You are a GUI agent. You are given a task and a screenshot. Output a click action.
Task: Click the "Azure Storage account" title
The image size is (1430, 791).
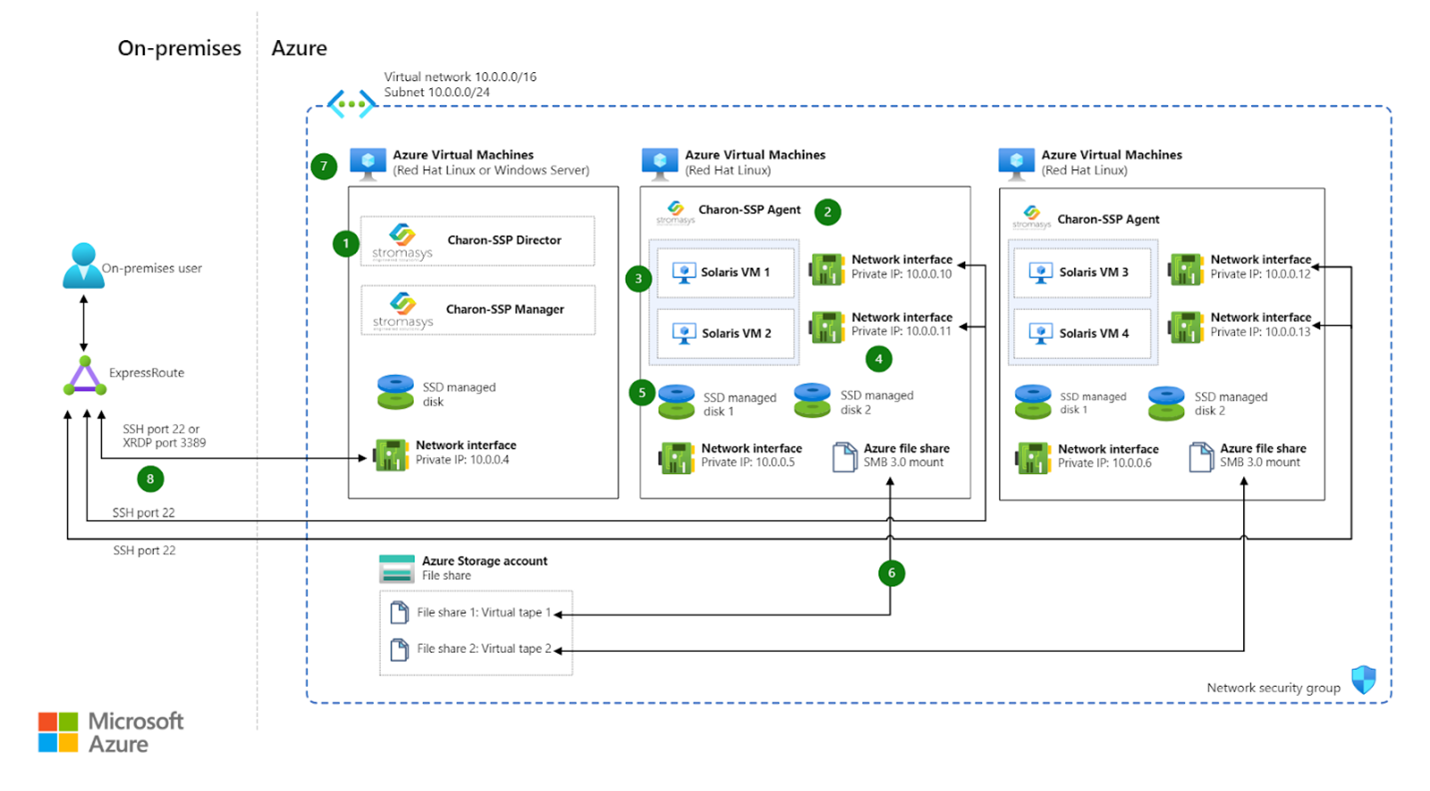coord(485,561)
